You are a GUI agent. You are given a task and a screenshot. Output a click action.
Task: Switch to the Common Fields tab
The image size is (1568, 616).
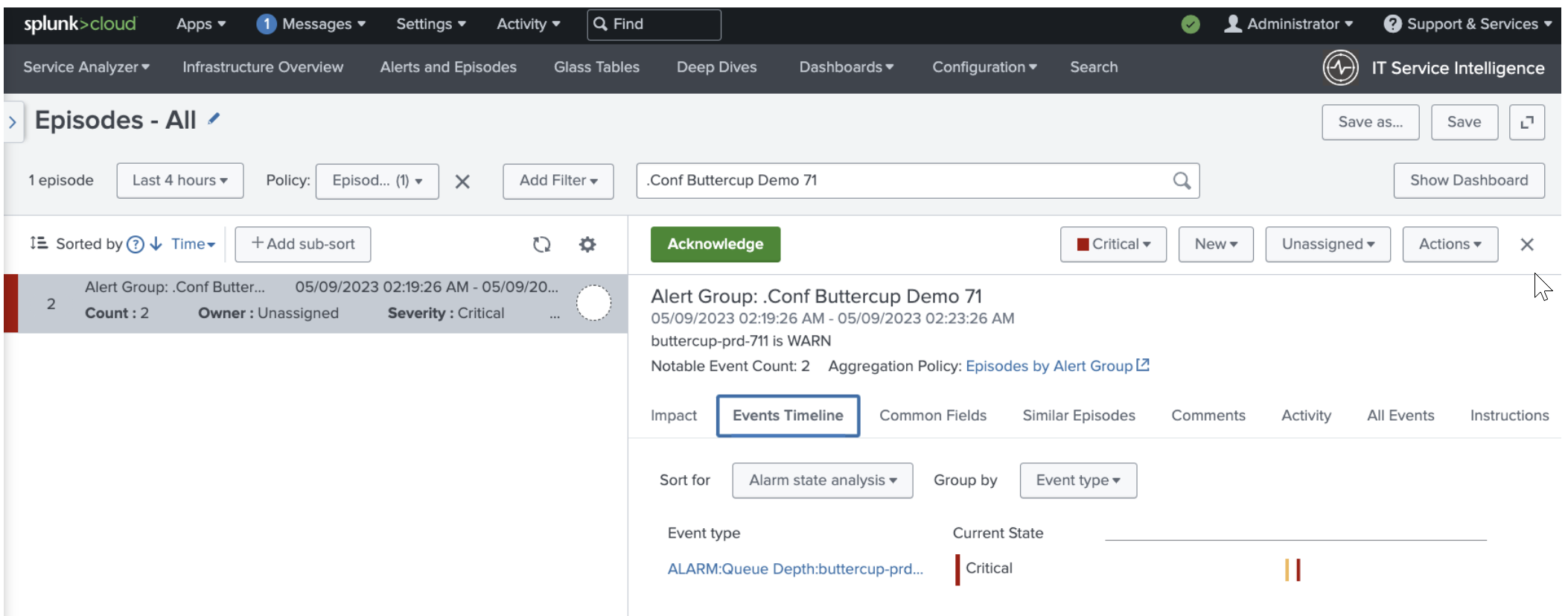pos(932,416)
